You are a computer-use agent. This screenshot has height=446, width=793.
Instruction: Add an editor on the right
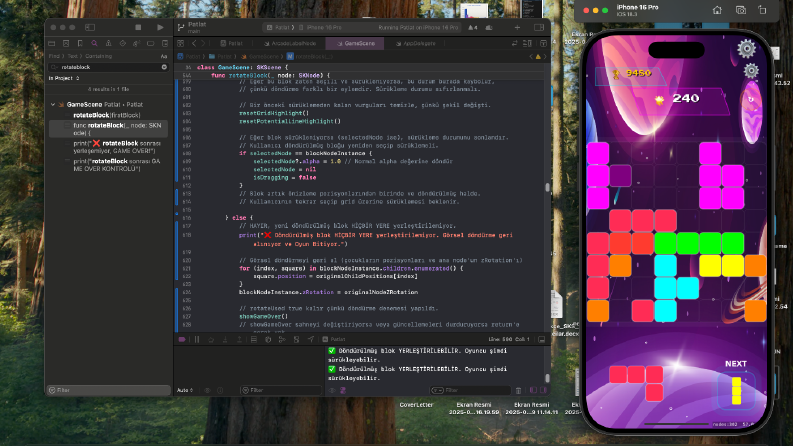[x=543, y=43]
